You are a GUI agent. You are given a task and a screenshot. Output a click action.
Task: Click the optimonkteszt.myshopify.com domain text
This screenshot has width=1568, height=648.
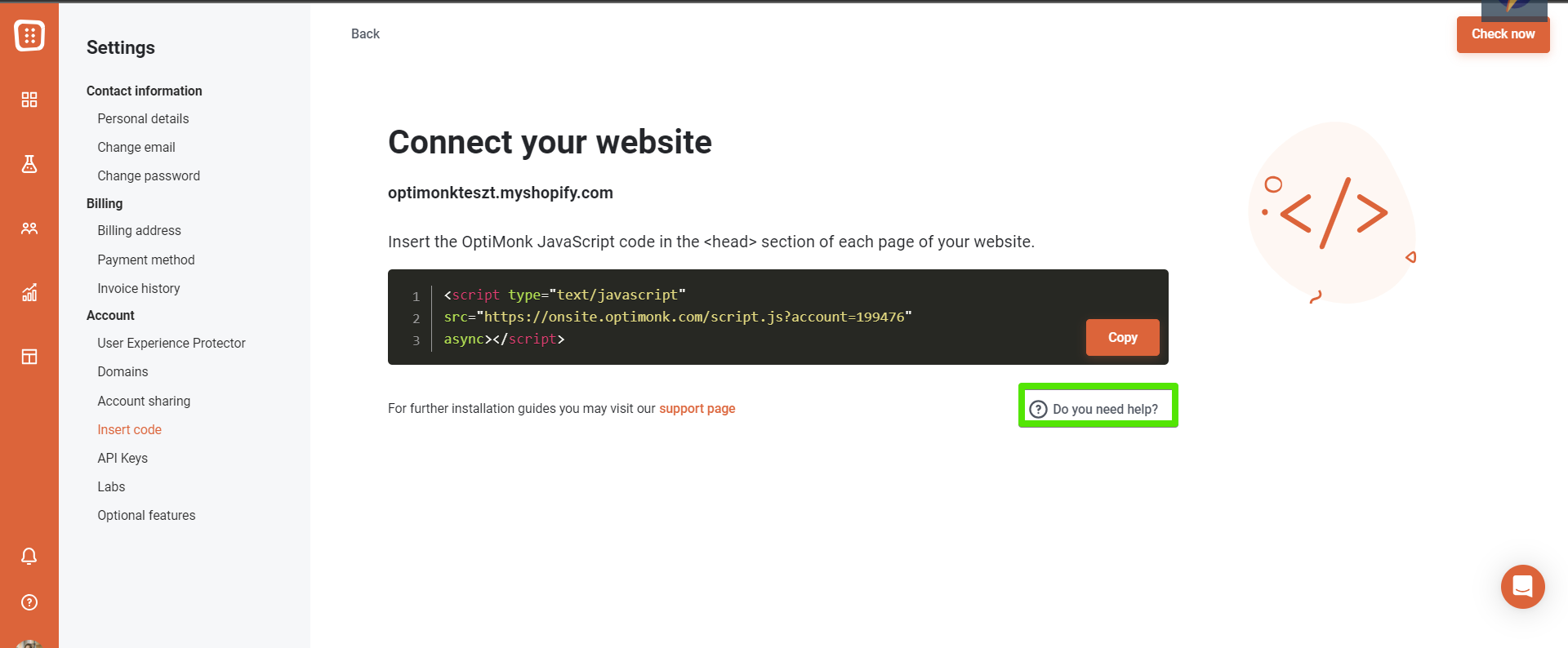pos(501,193)
